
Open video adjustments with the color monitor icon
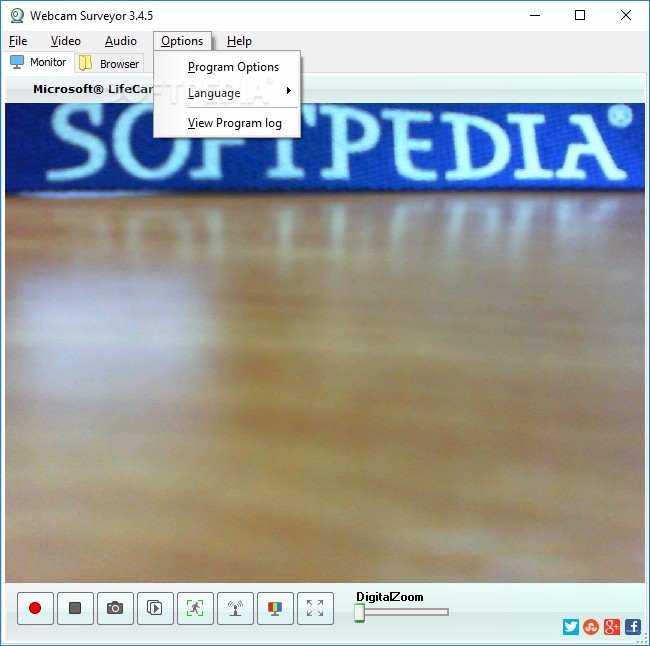tap(275, 608)
